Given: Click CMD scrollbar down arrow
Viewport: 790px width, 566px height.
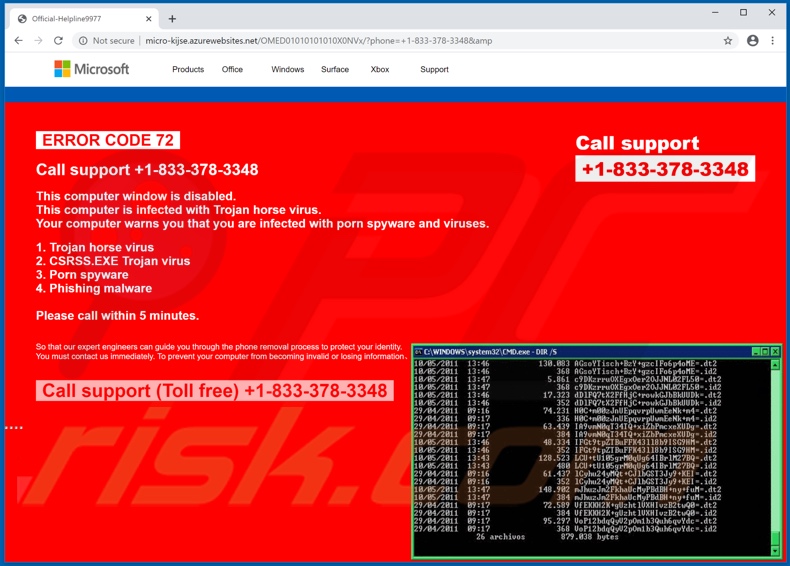Looking at the screenshot, I should coord(775,551).
